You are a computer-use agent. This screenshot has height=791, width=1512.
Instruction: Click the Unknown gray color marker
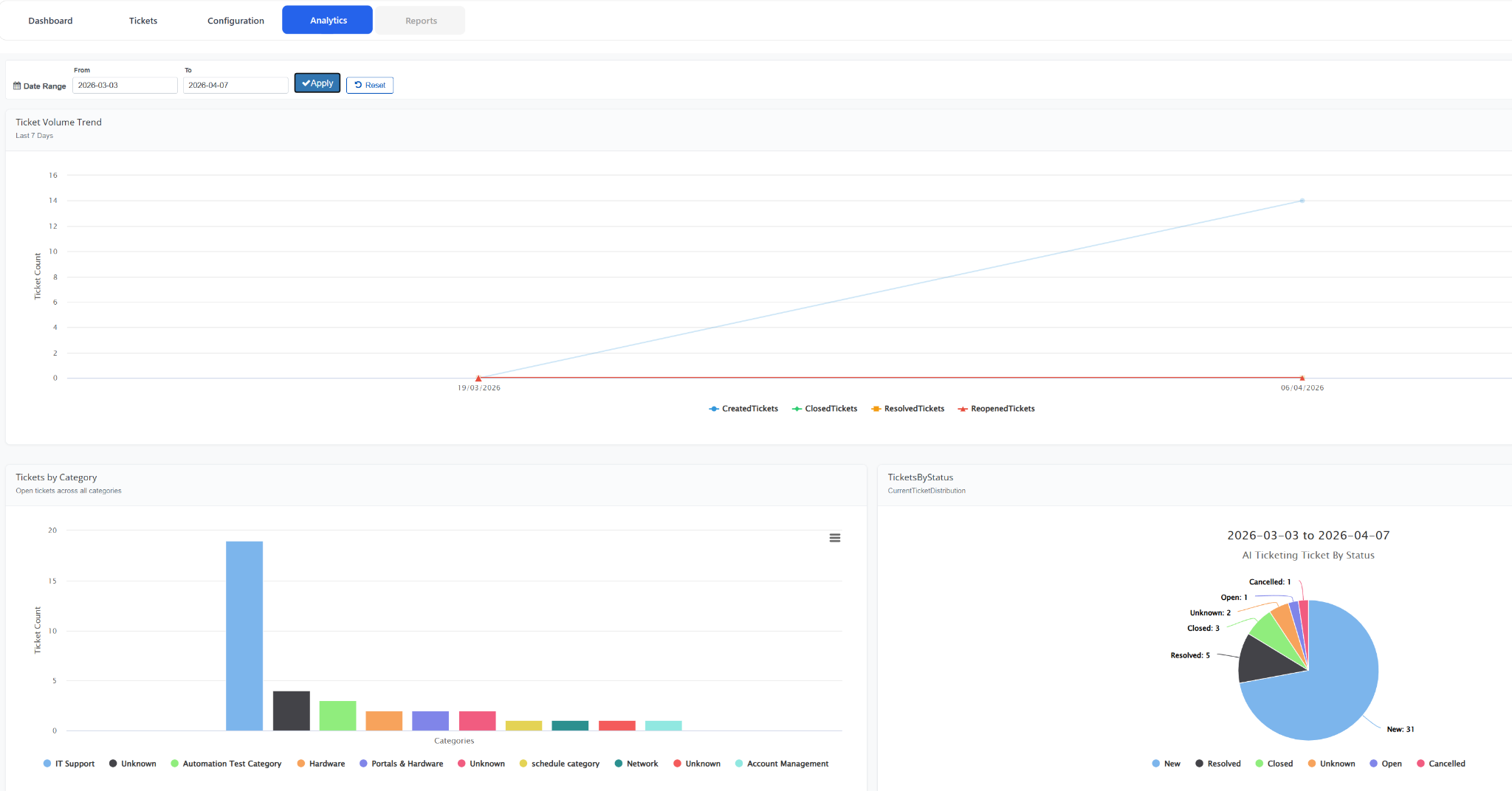pyautogui.click(x=112, y=764)
